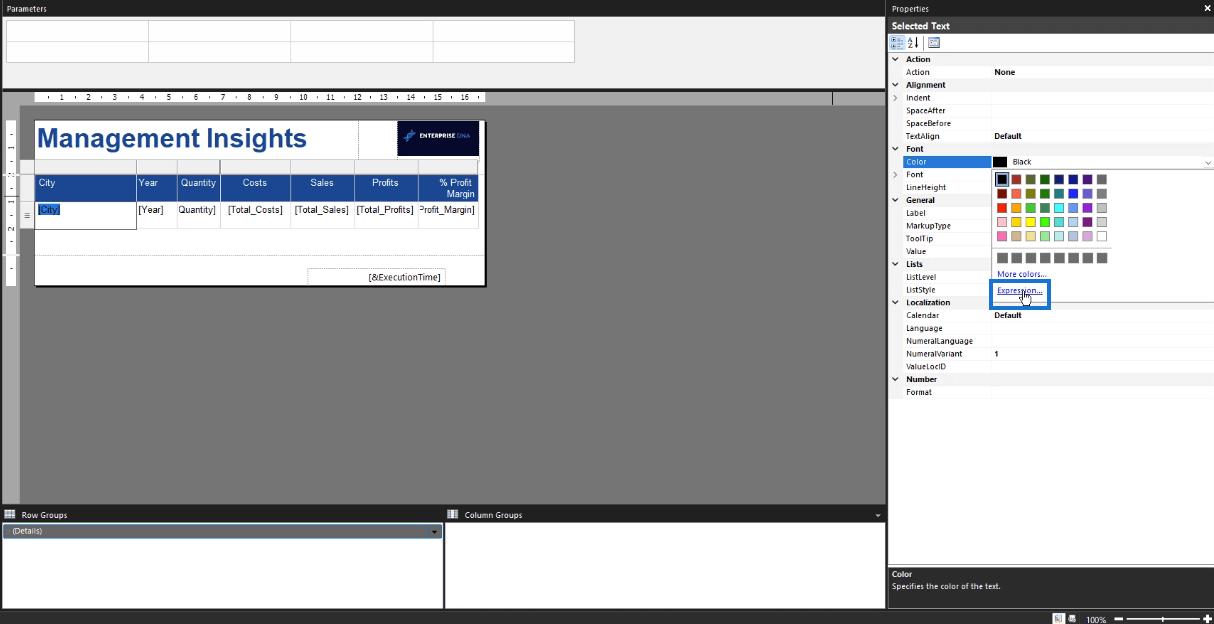This screenshot has width=1214, height=624.
Task: Select the Management Insights title textbox
Action: (197, 139)
